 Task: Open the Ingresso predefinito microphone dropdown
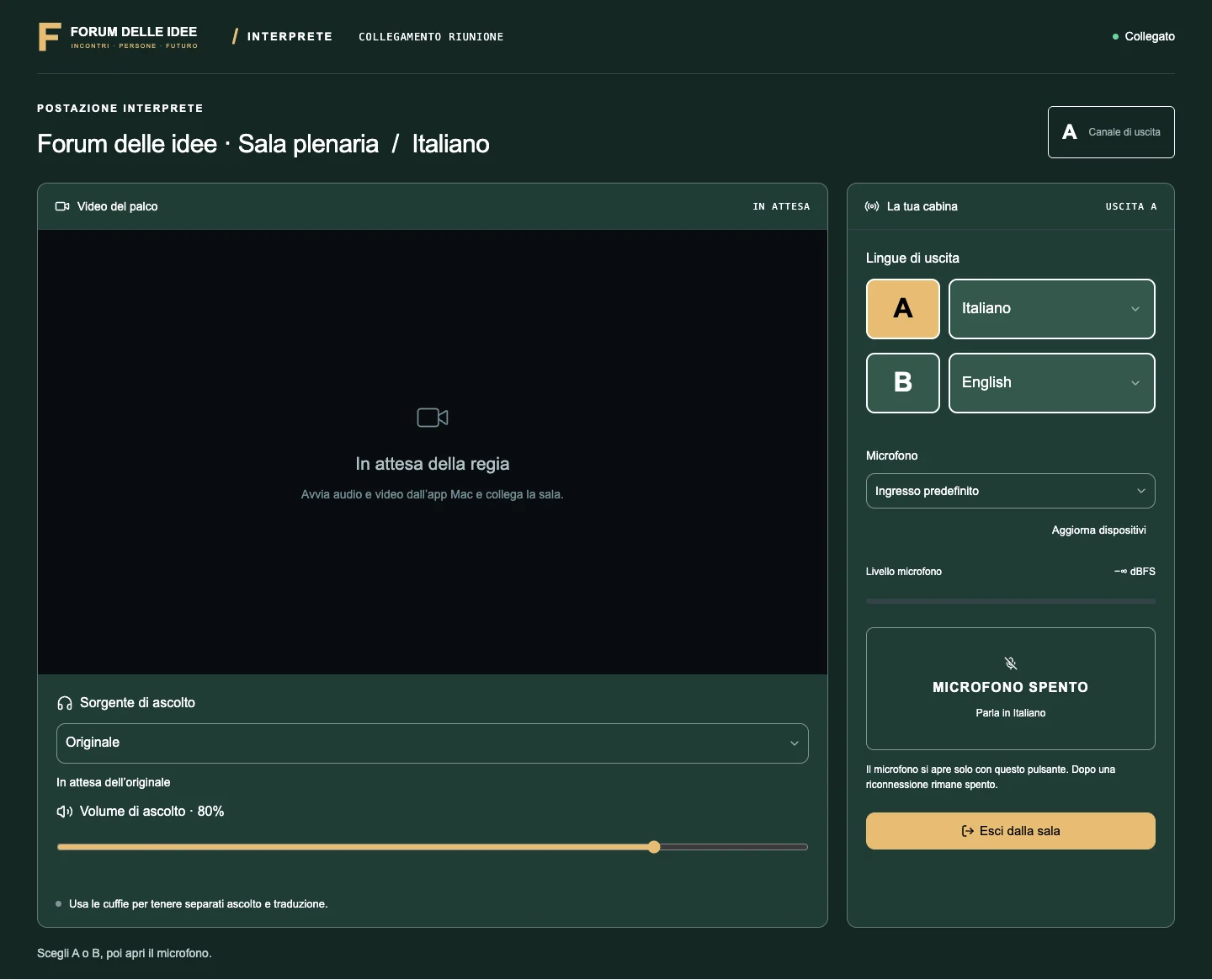click(1011, 491)
